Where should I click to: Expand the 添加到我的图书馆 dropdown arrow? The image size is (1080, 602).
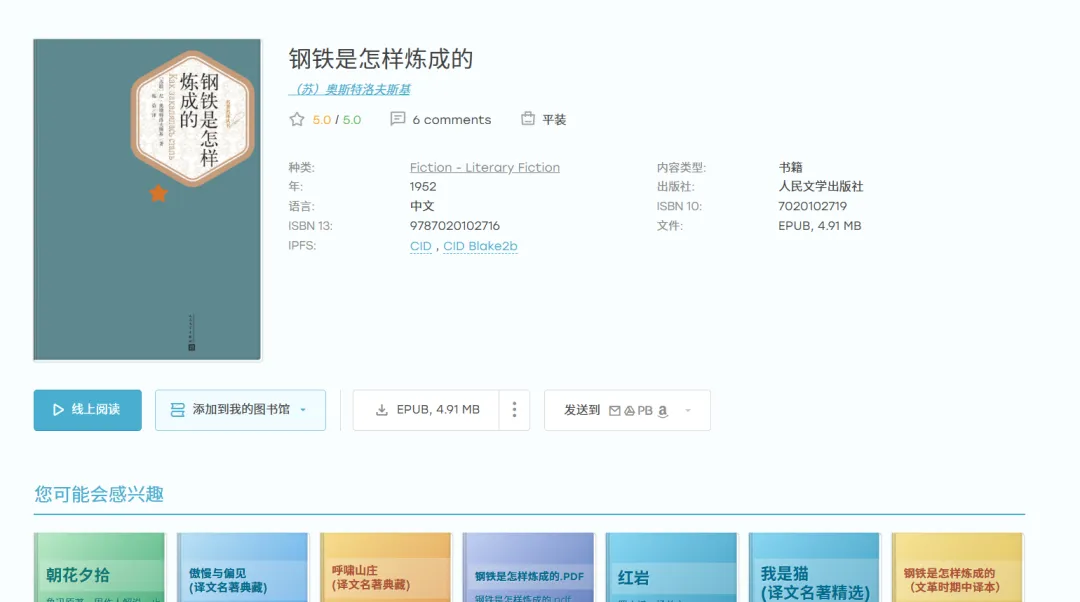(303, 410)
